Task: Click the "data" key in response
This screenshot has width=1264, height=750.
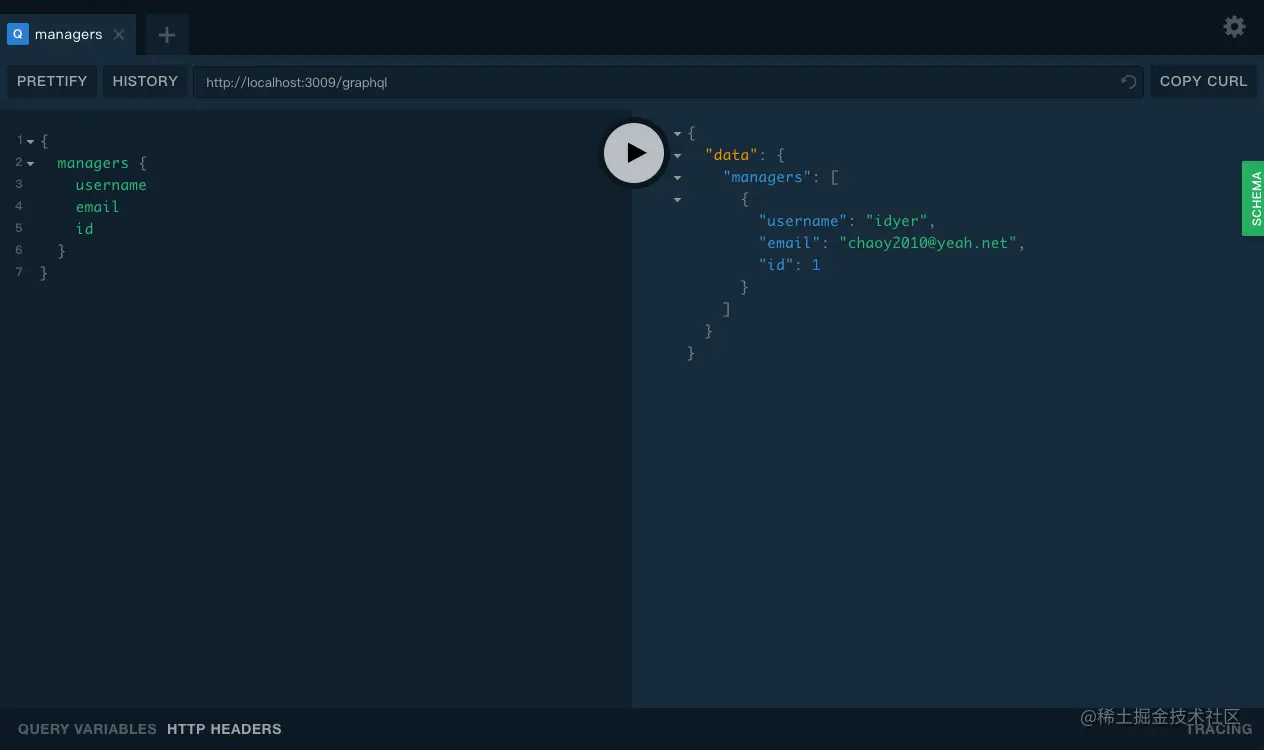Action: coord(731,155)
